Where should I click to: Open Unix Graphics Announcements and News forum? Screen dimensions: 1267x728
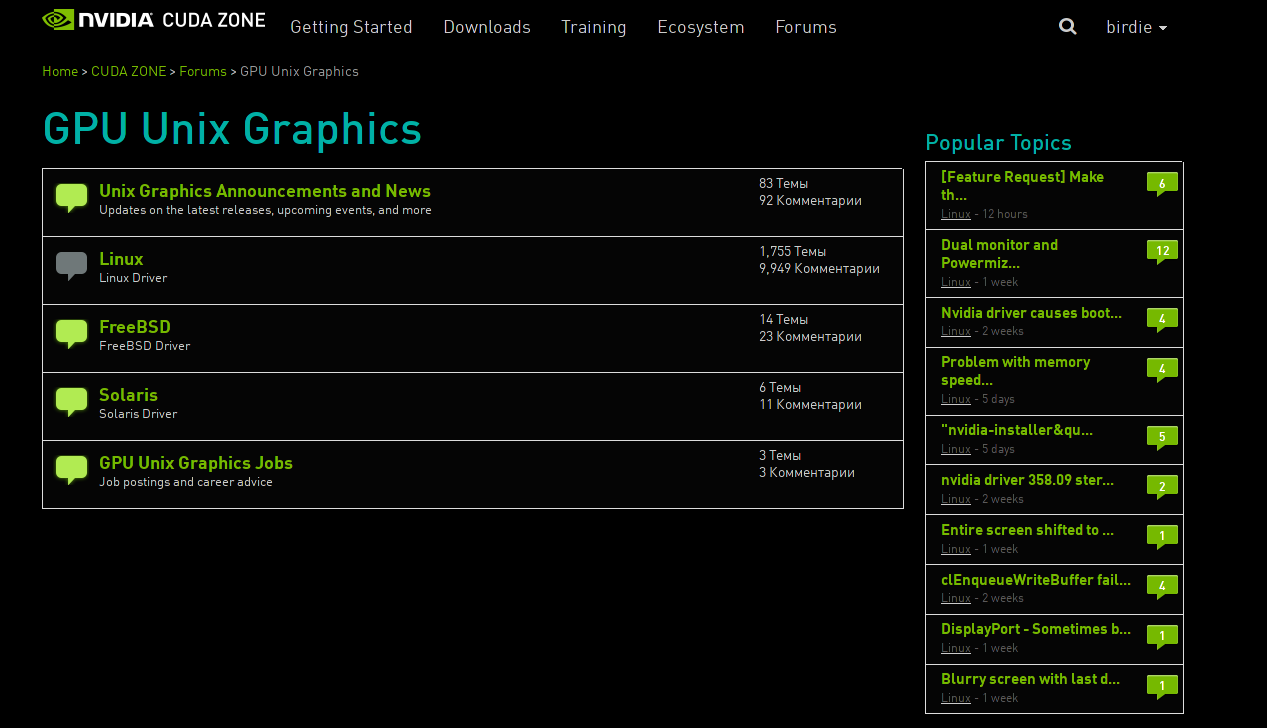[x=265, y=191]
